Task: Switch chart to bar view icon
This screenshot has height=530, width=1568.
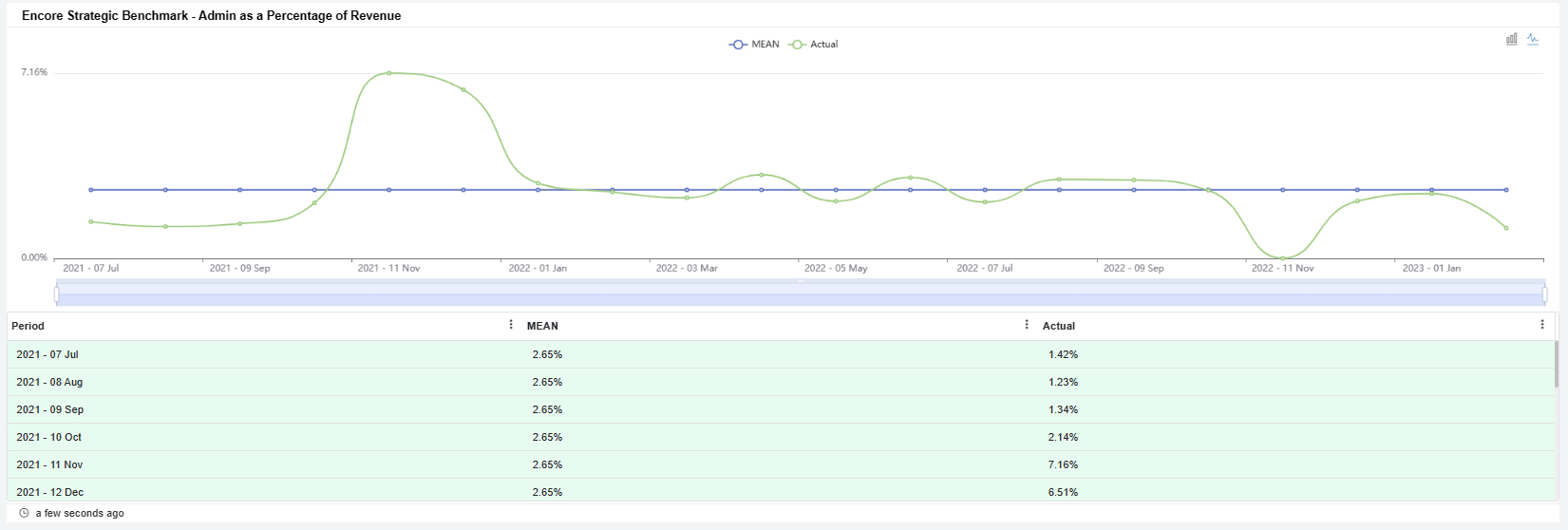Action: click(1511, 39)
